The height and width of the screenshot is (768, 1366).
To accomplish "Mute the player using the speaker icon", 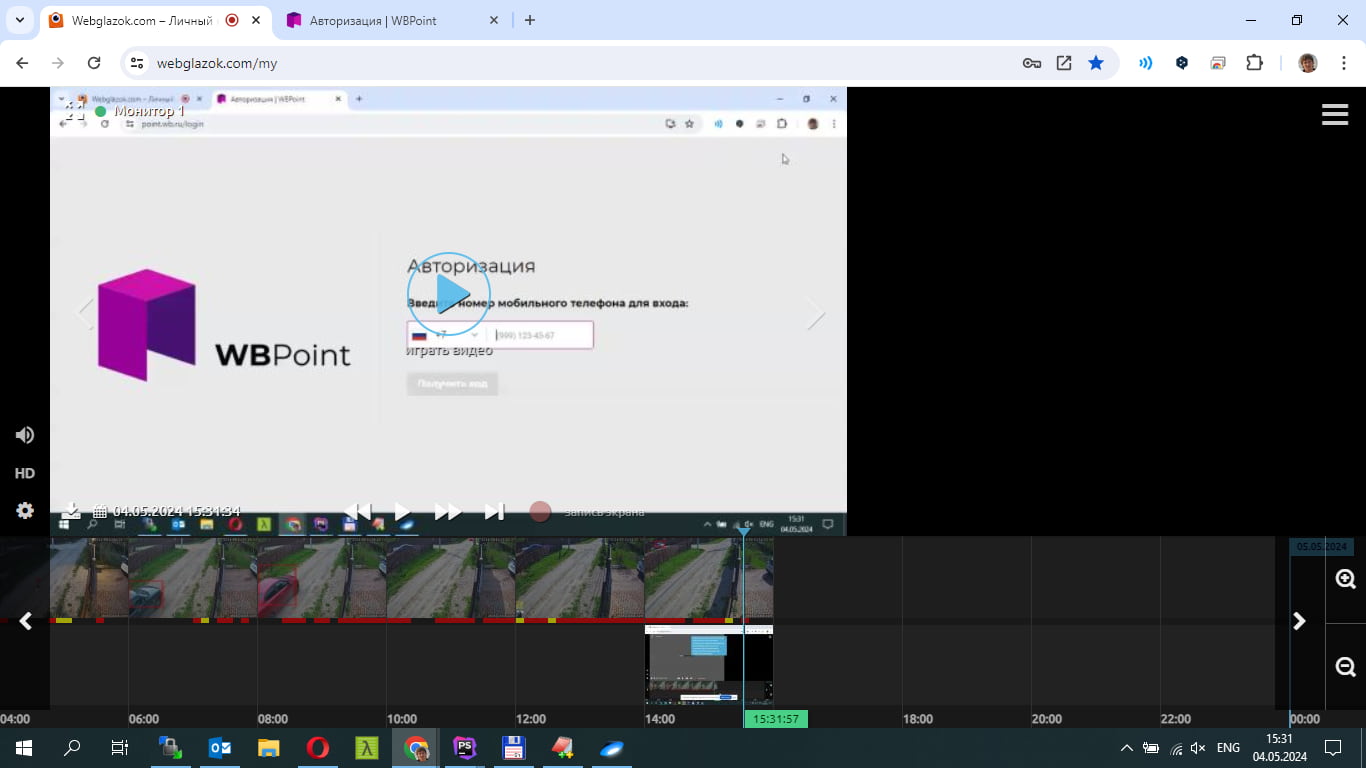I will pyautogui.click(x=25, y=435).
